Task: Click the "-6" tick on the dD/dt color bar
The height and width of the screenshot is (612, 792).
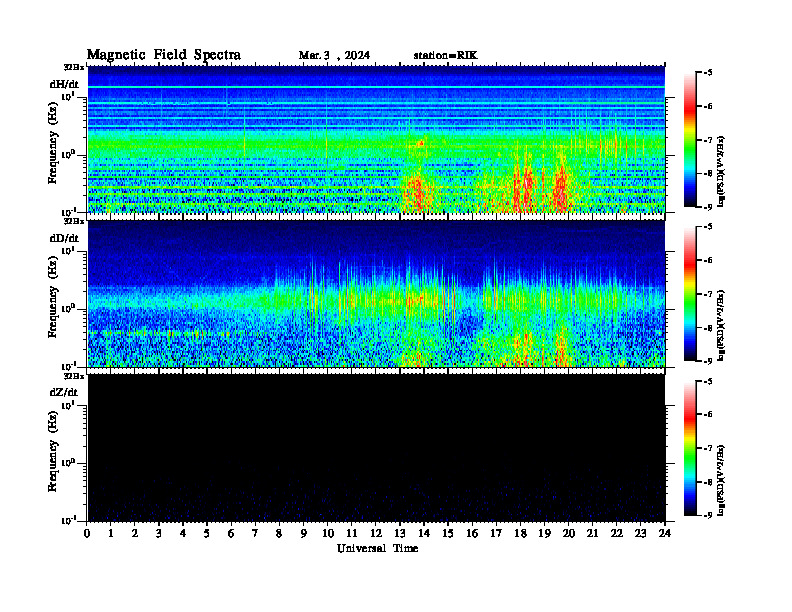Action: (x=707, y=261)
